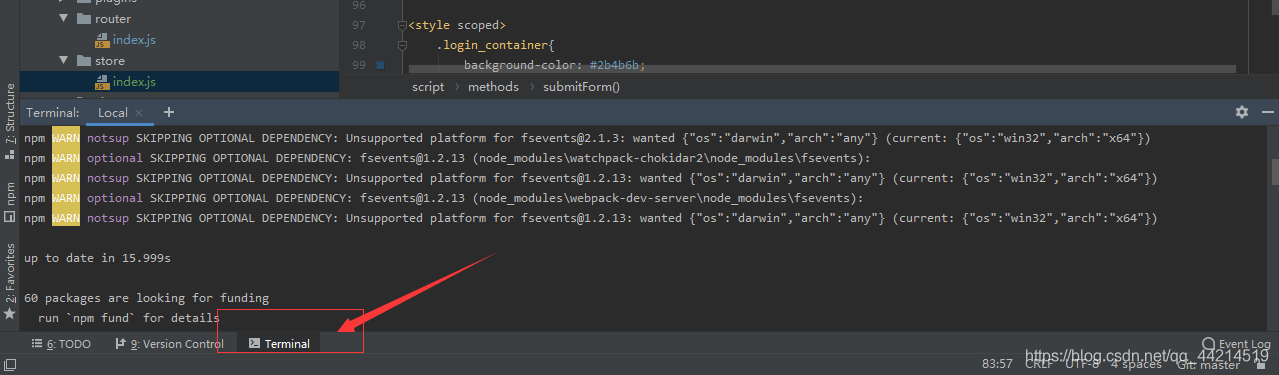Hide the terminal panel with minimize icon
This screenshot has height=375, width=1279.
[x=1267, y=112]
